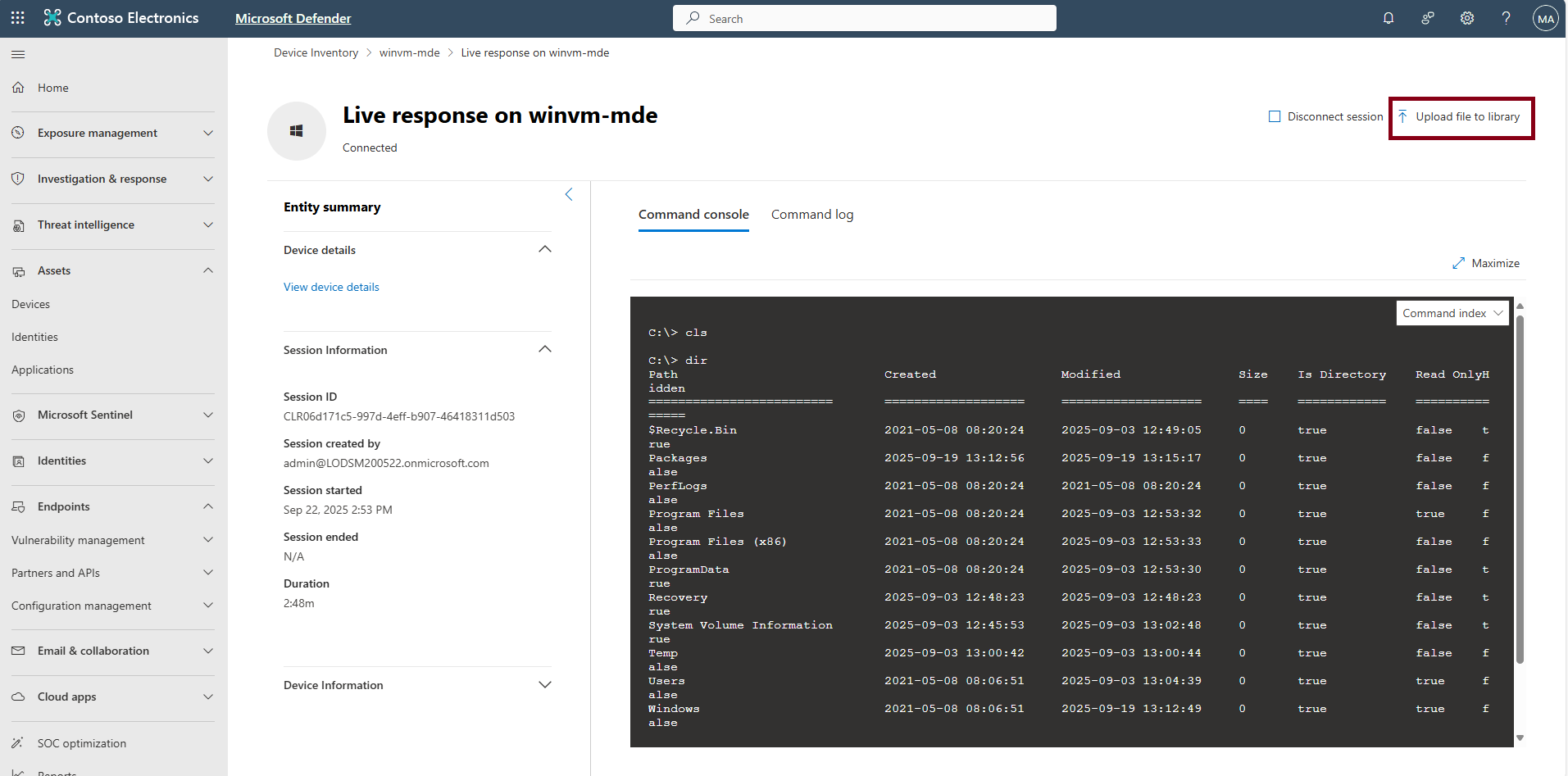
Task: Open settings gear in top bar
Action: tap(1467, 18)
